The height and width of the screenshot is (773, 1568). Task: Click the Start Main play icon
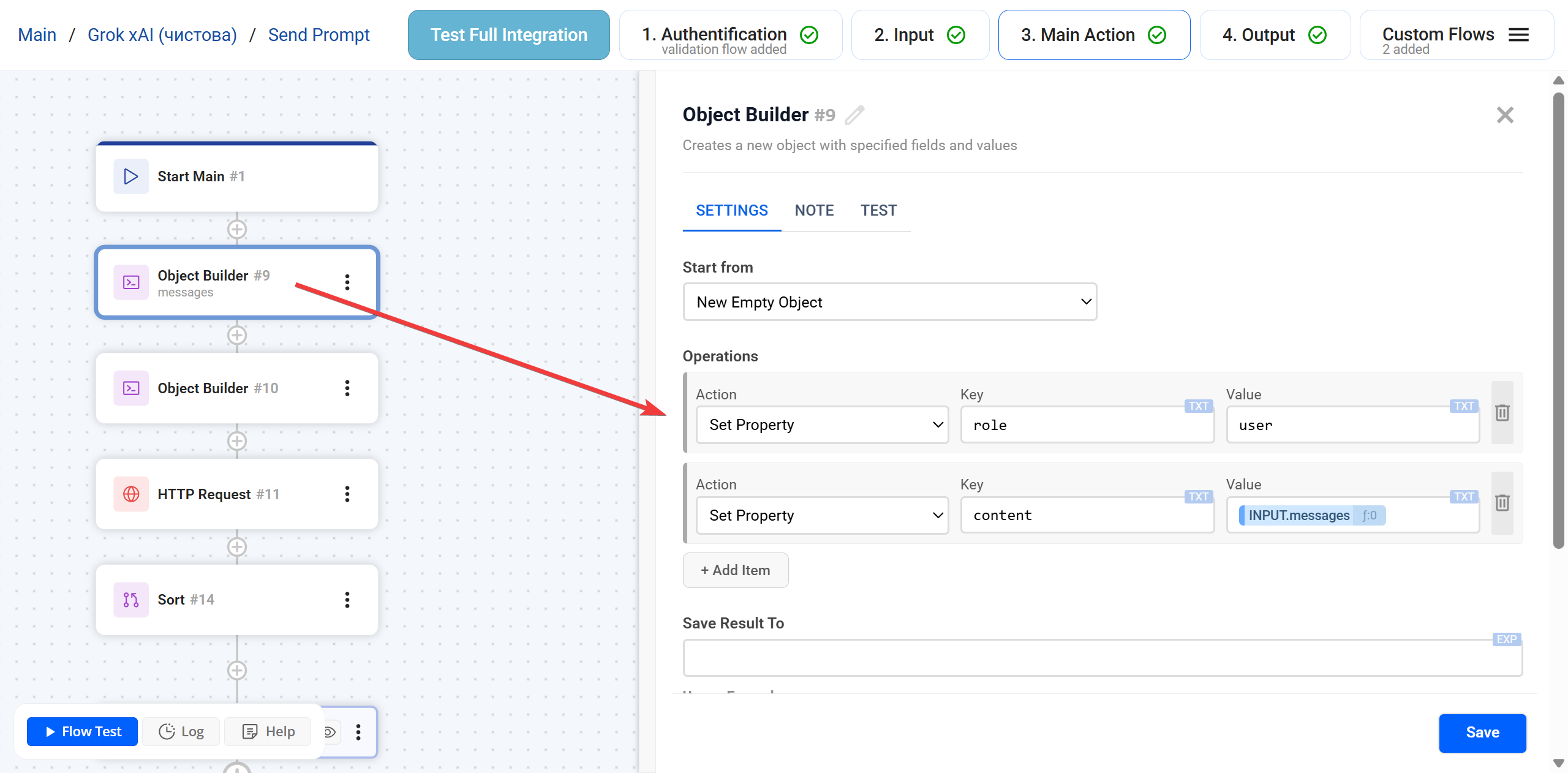click(131, 176)
